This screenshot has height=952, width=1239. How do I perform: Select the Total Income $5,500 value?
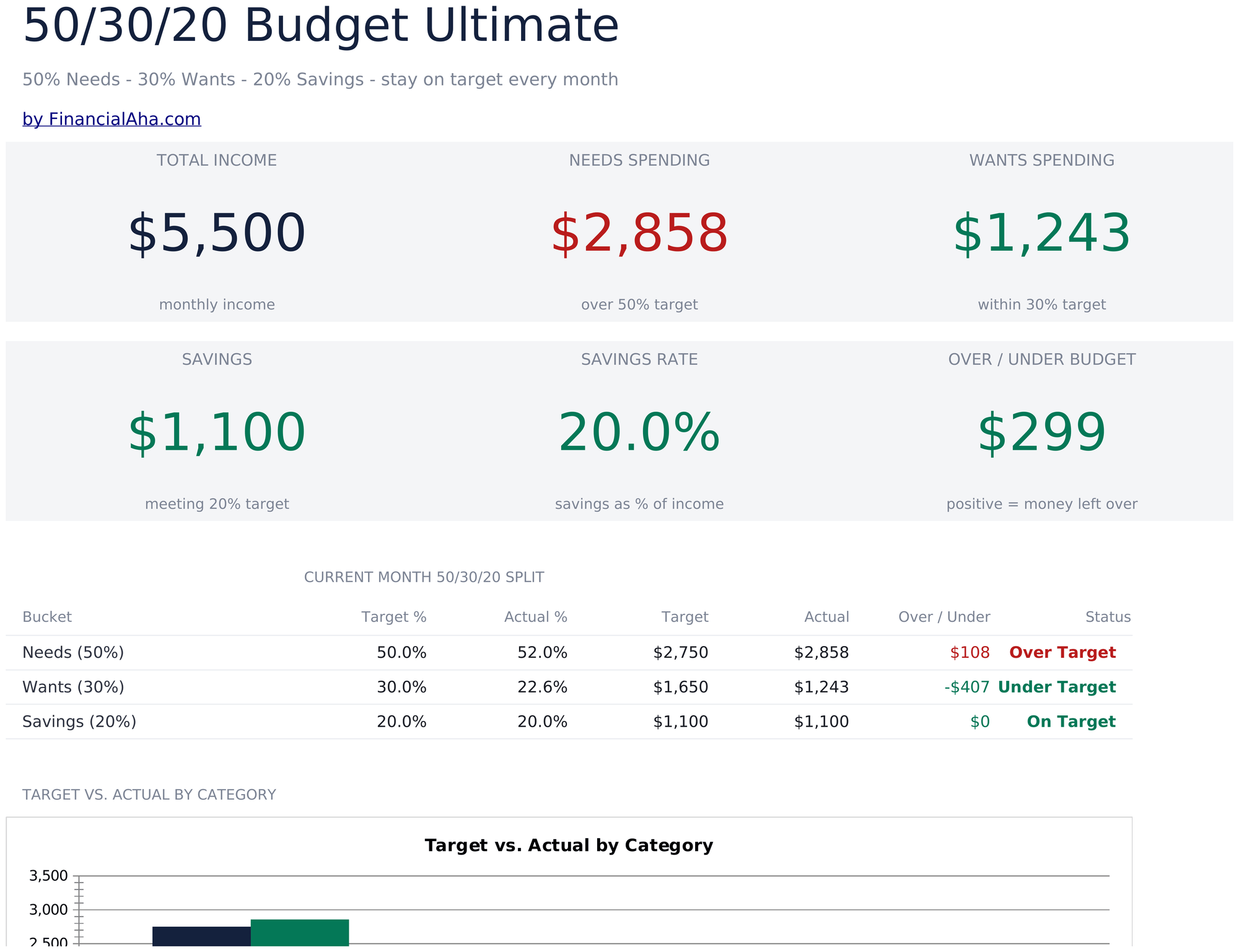[217, 234]
